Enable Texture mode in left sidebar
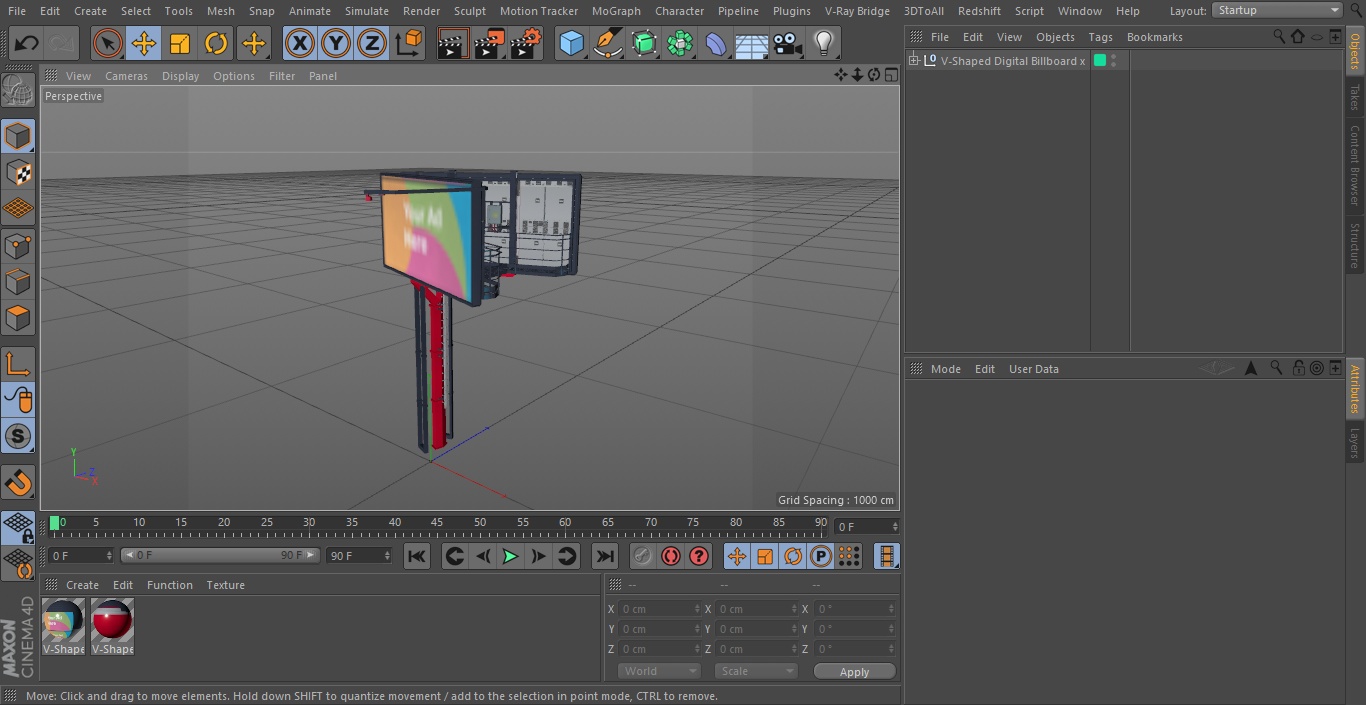 point(18,172)
